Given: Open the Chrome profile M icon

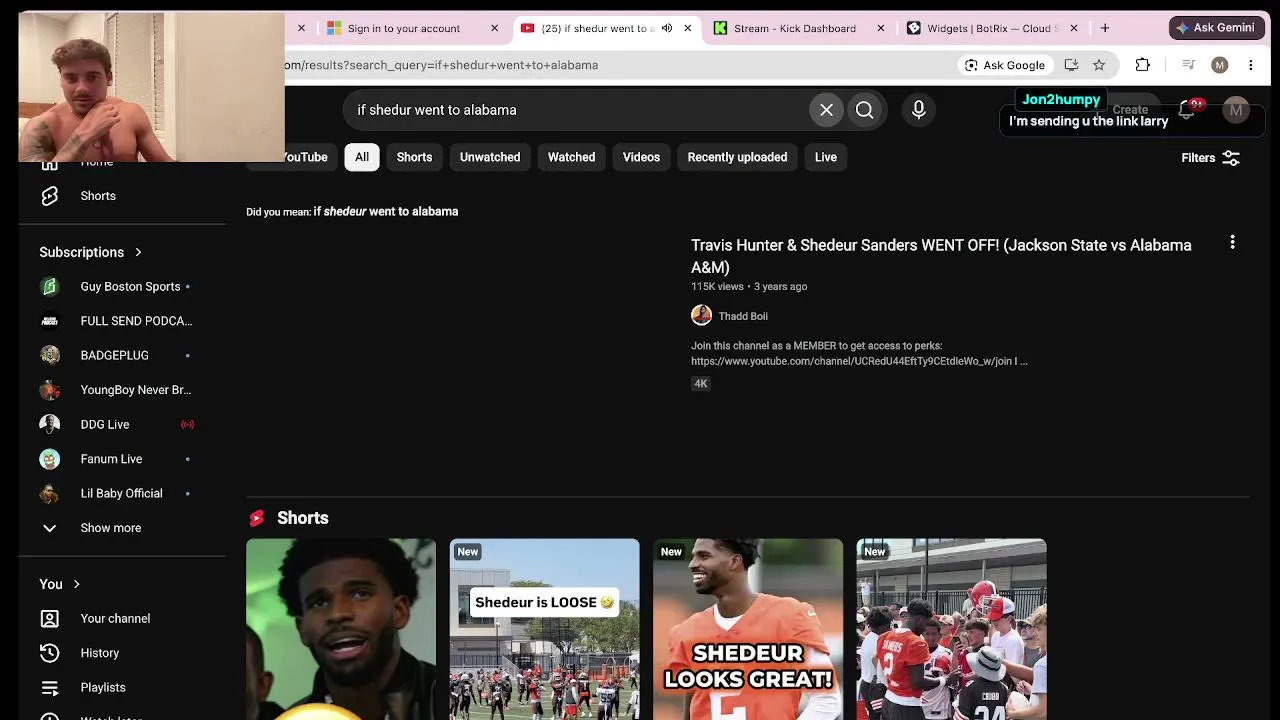Looking at the screenshot, I should click(1219, 65).
